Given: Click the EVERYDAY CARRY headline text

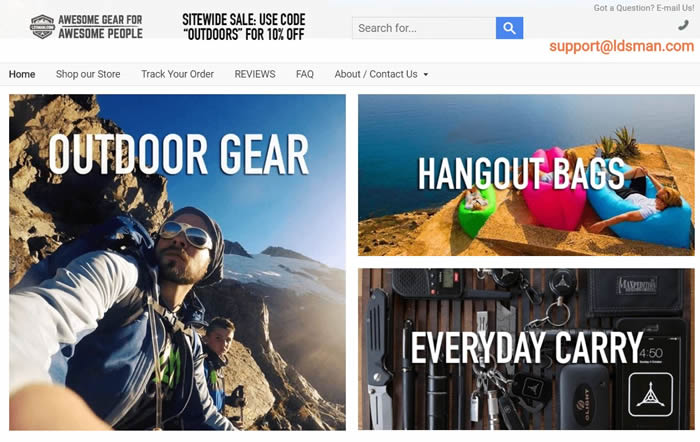Looking at the screenshot, I should point(527,347).
